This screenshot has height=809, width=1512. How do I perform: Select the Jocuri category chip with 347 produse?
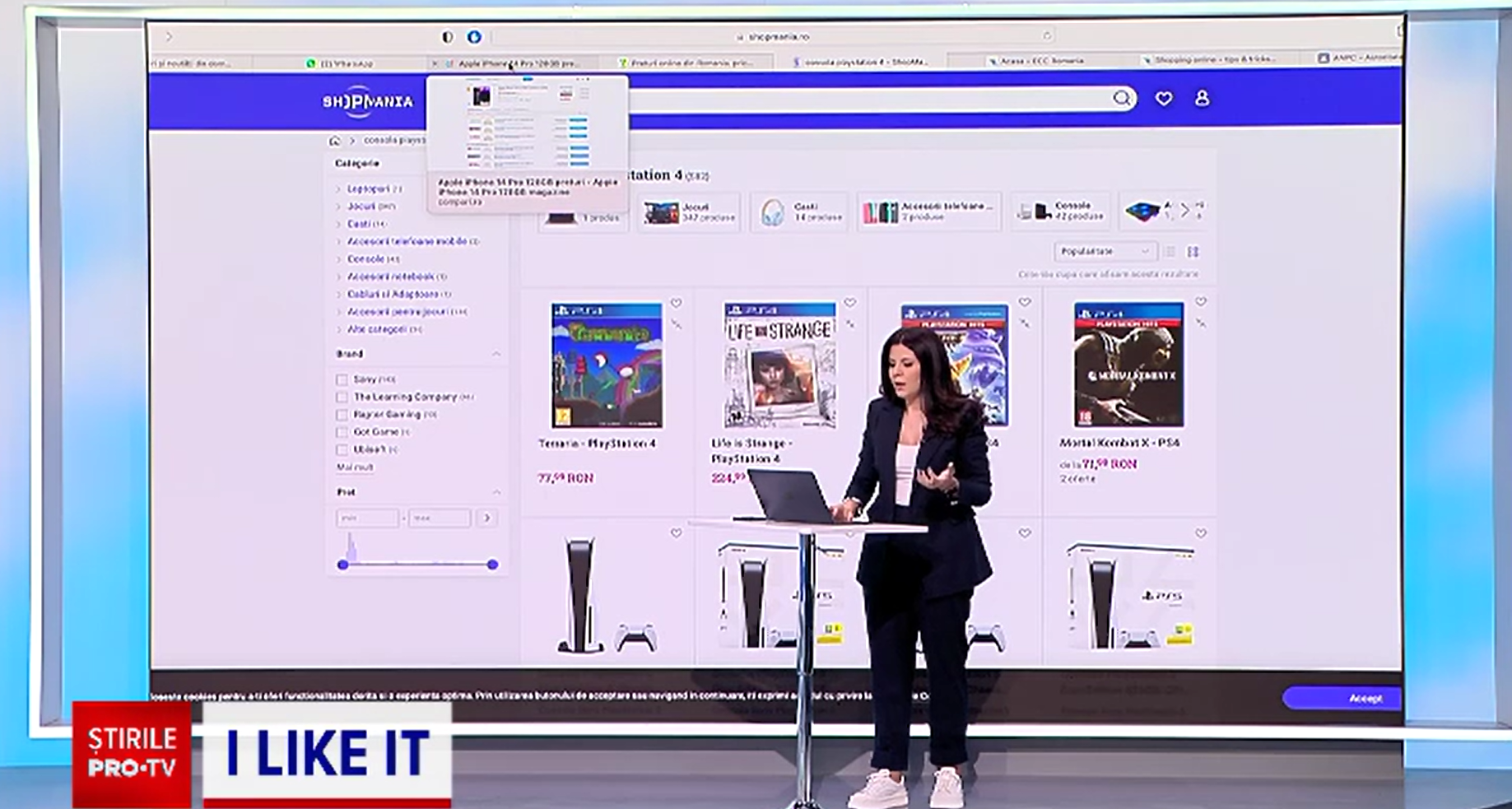point(688,211)
